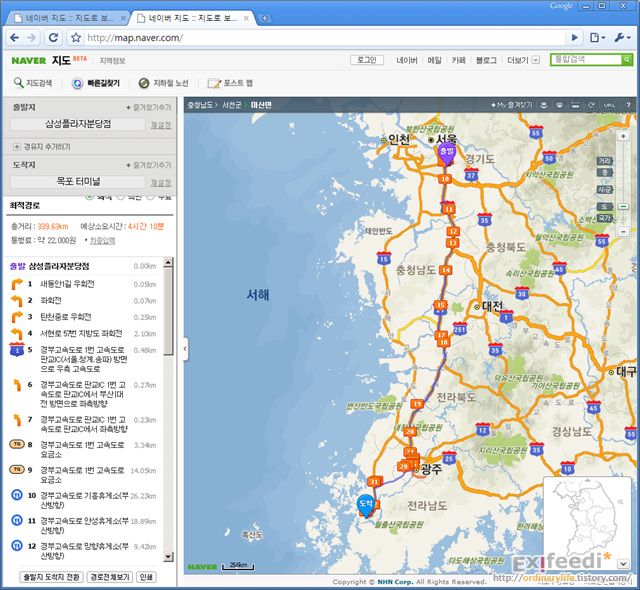The width and height of the screenshot is (640, 590).
Task: Click step 11 안성휴게소 row text
Action: point(84,525)
